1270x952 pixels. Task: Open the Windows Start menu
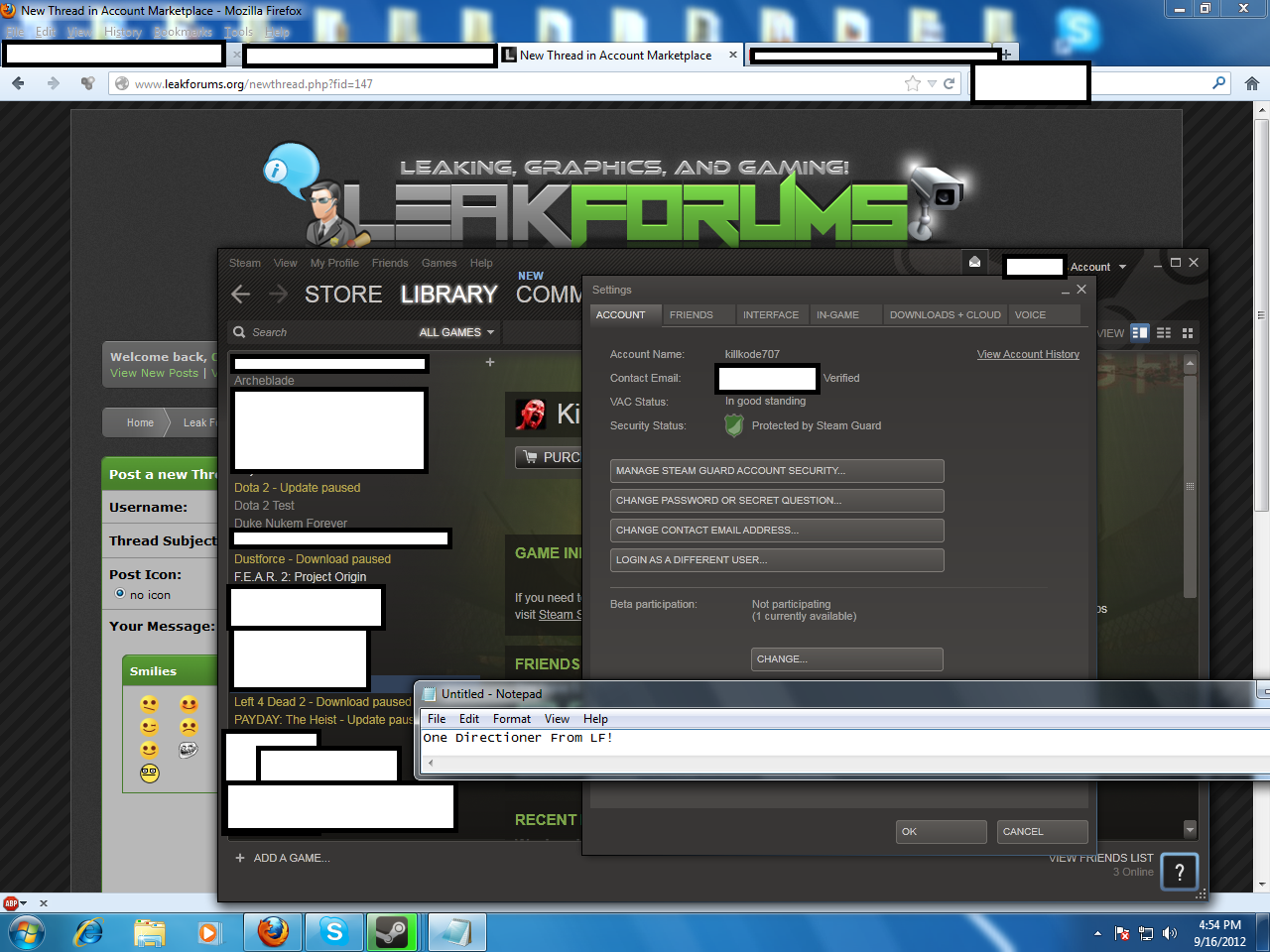click(x=26, y=932)
